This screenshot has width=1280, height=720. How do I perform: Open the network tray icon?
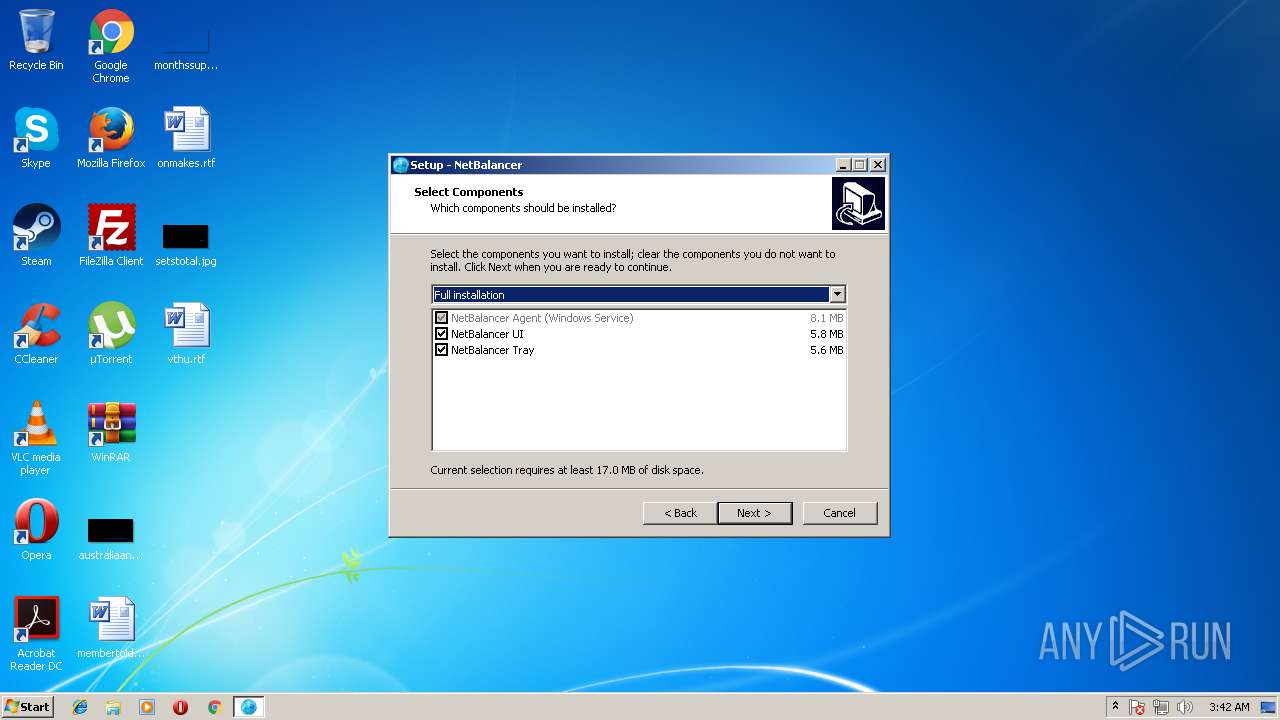[1161, 707]
